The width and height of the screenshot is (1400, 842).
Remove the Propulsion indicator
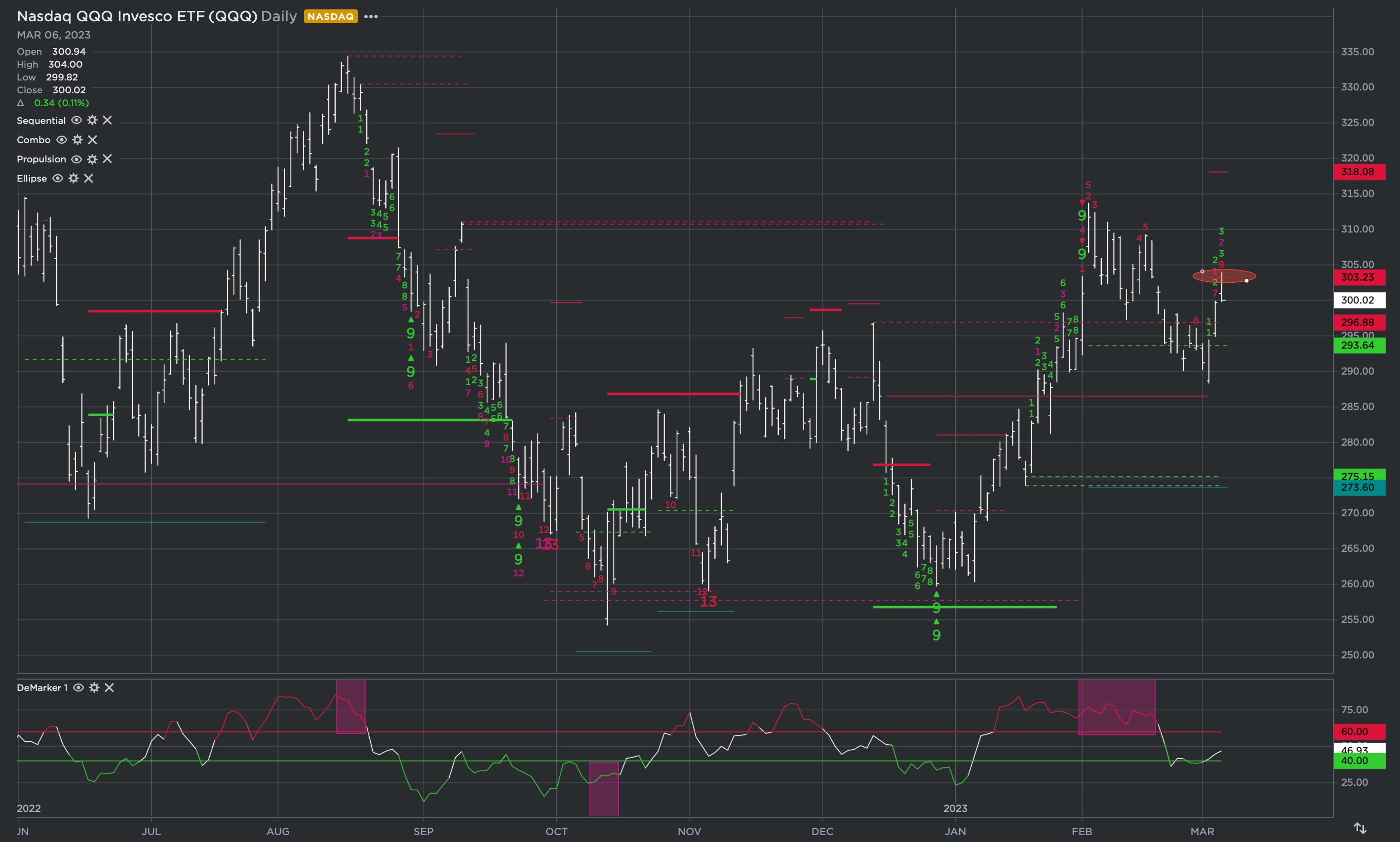[x=107, y=159]
